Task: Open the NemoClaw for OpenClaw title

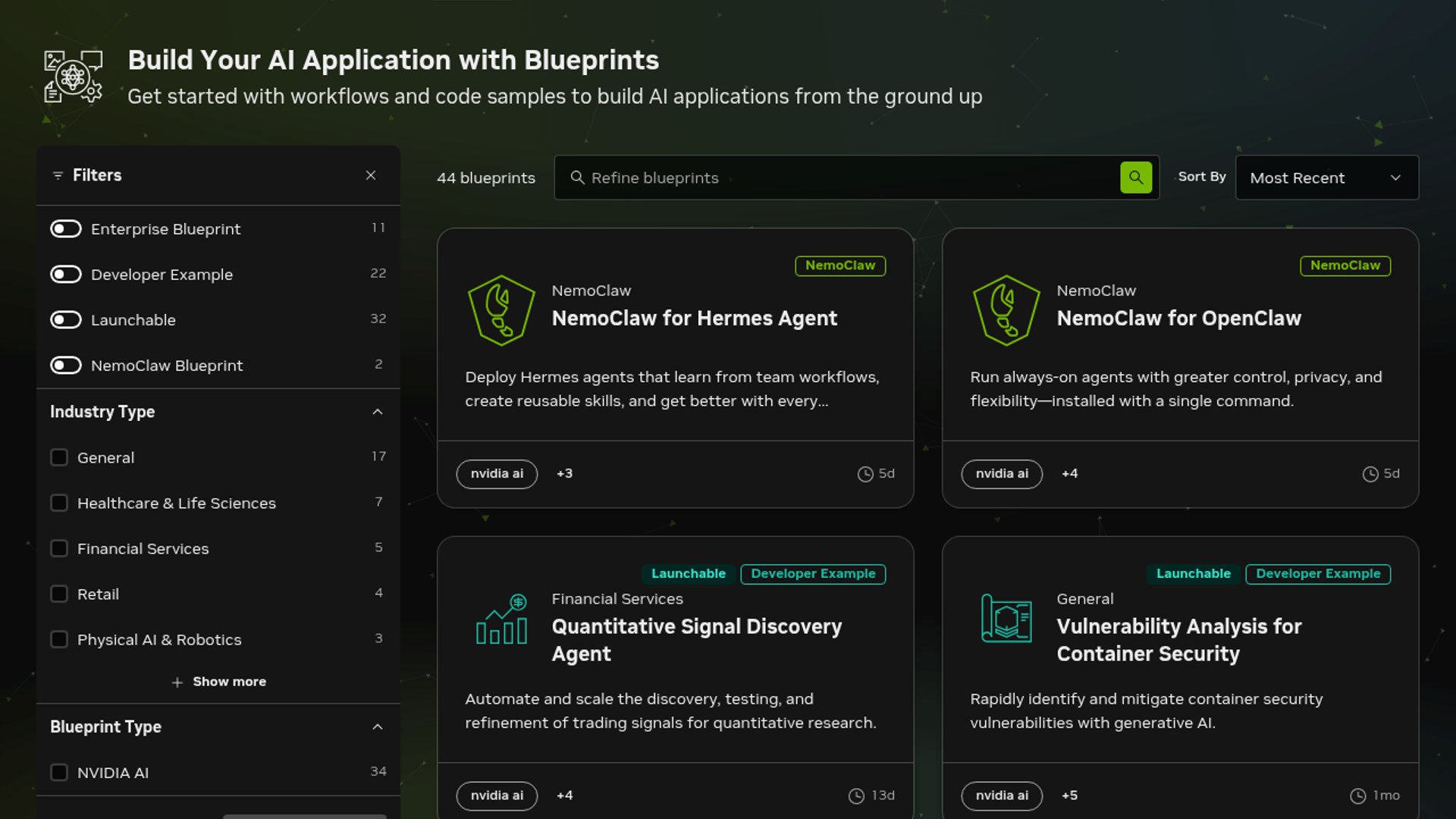Action: pos(1179,318)
